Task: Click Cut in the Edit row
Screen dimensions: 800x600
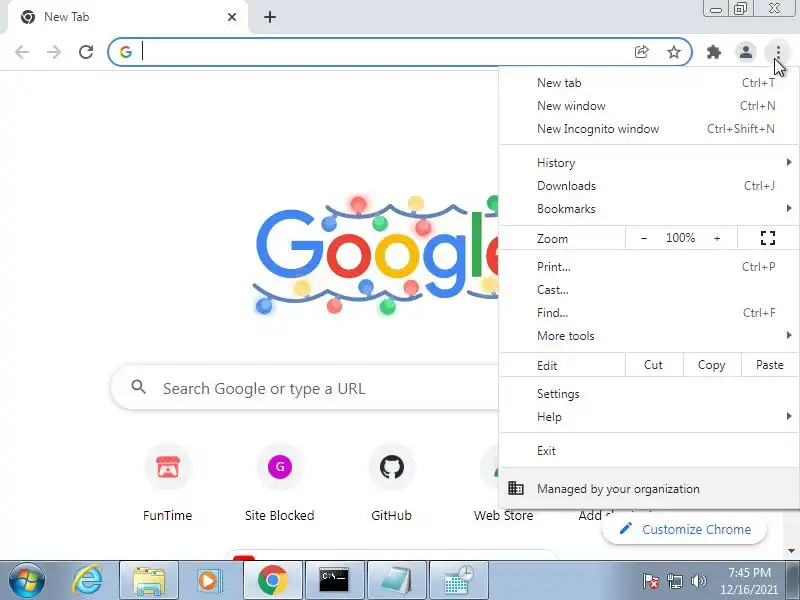Action: [x=654, y=365]
